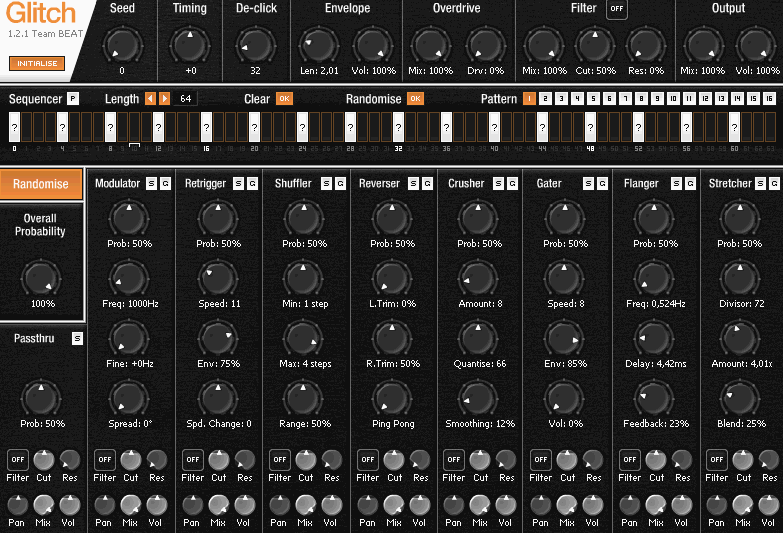The height and width of the screenshot is (533, 783).
Task: Click the Output Vol knob
Action: (756, 45)
